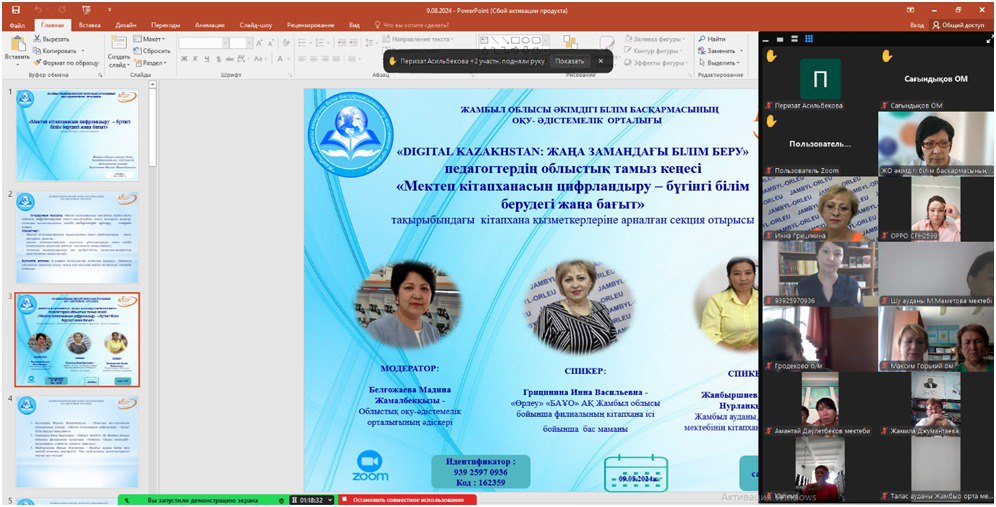Open the Zoom meeting timer dropdown chevron
The image size is (996, 507).
coord(330,501)
